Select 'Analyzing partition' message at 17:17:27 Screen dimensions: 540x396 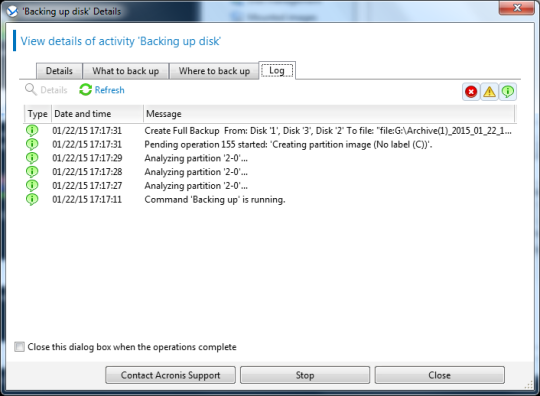pos(196,186)
